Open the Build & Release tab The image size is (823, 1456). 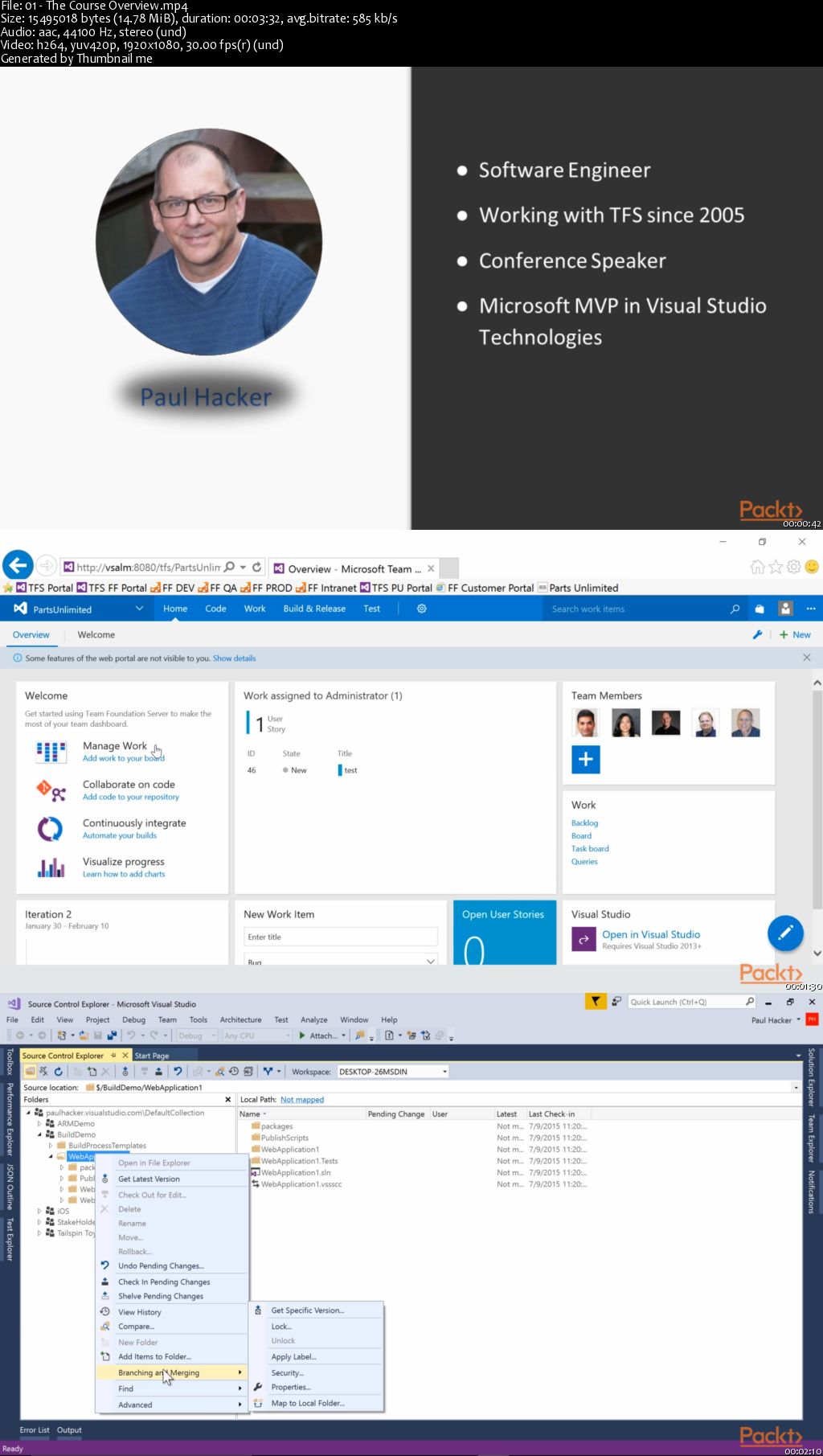coord(314,609)
